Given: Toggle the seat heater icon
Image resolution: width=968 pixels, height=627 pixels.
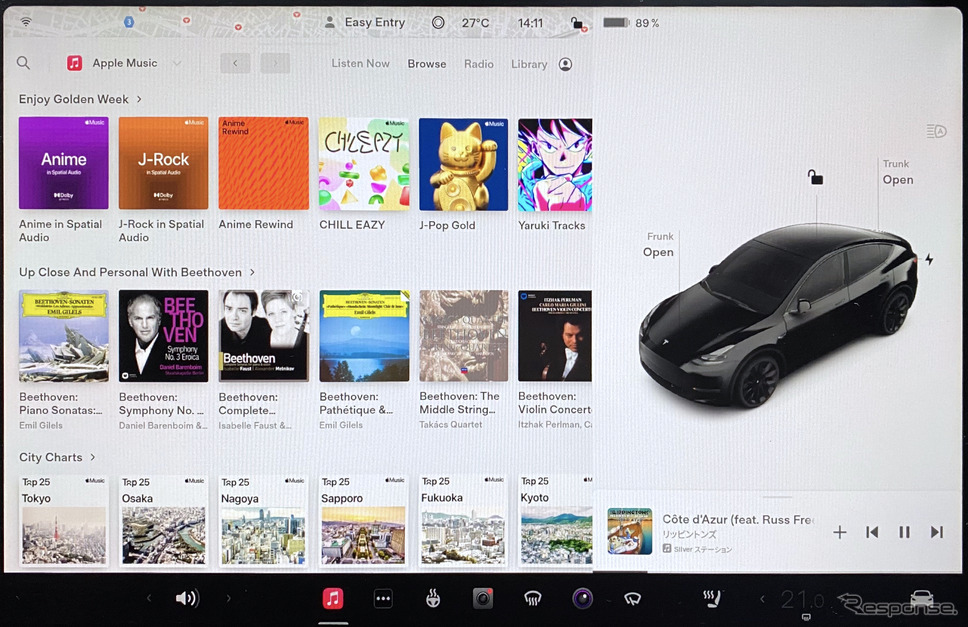Looking at the screenshot, I should click(x=711, y=598).
